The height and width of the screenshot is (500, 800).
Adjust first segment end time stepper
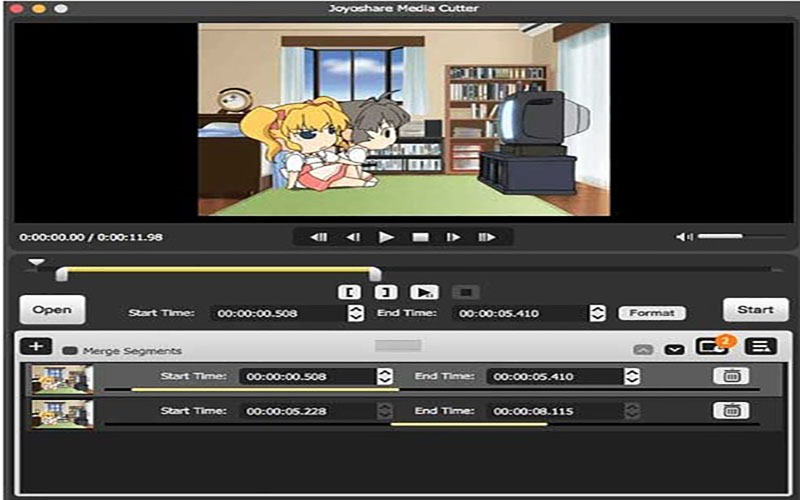coord(632,377)
